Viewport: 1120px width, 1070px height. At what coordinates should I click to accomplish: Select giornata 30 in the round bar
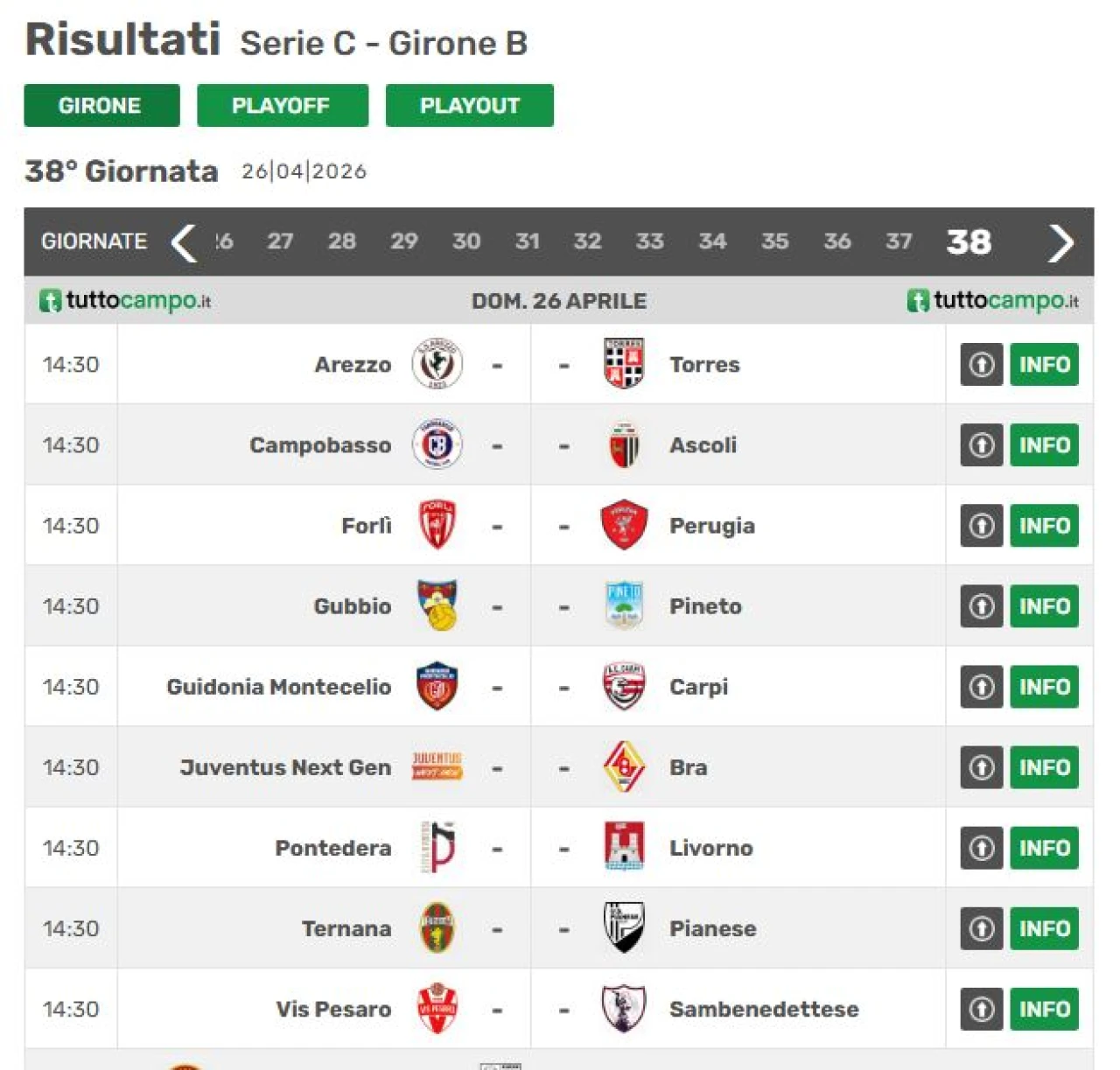pyautogui.click(x=465, y=241)
